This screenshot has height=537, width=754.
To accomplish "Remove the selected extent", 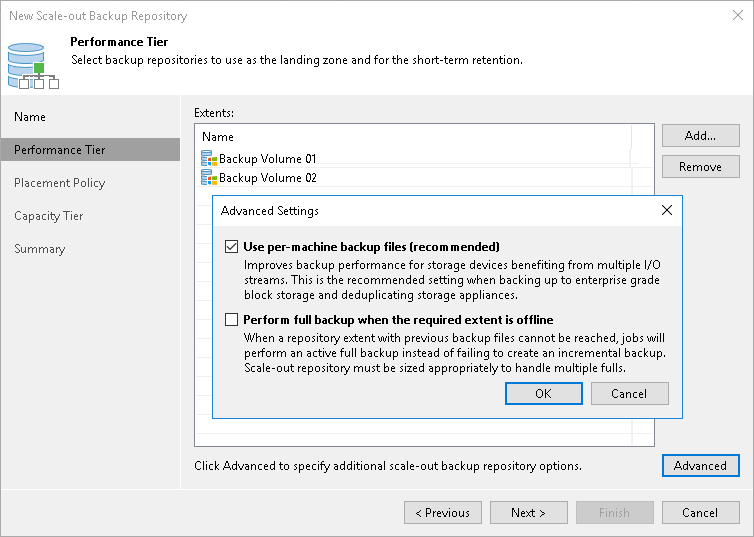I will coord(701,166).
